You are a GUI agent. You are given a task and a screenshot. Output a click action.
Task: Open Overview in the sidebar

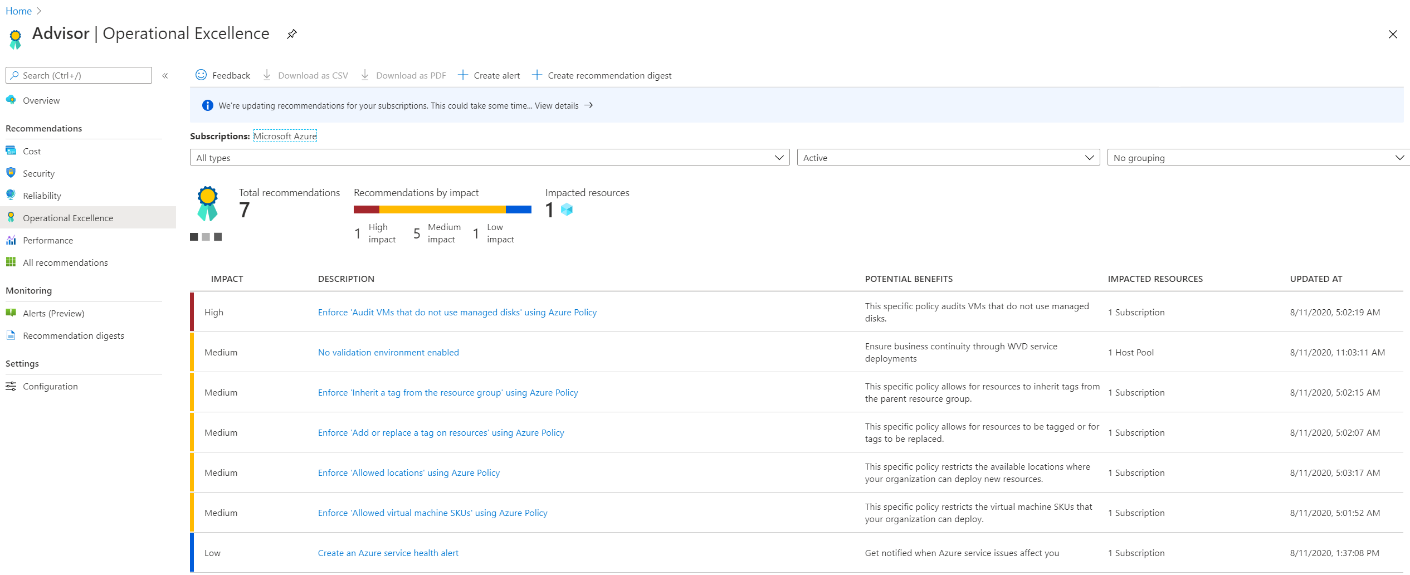[41, 100]
